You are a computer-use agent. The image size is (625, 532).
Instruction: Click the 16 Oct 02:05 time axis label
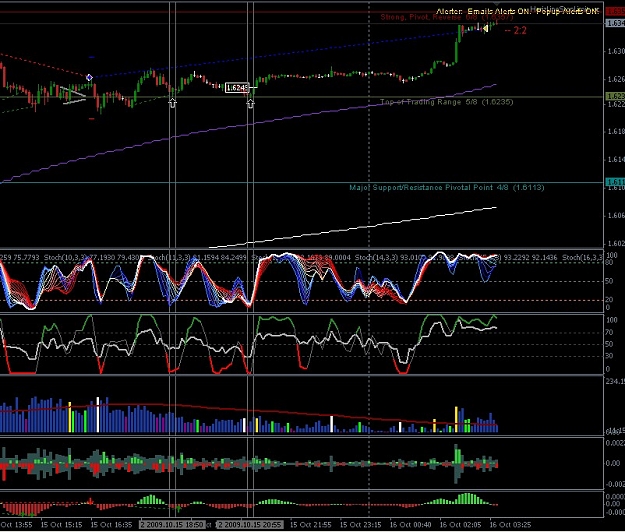(460, 524)
